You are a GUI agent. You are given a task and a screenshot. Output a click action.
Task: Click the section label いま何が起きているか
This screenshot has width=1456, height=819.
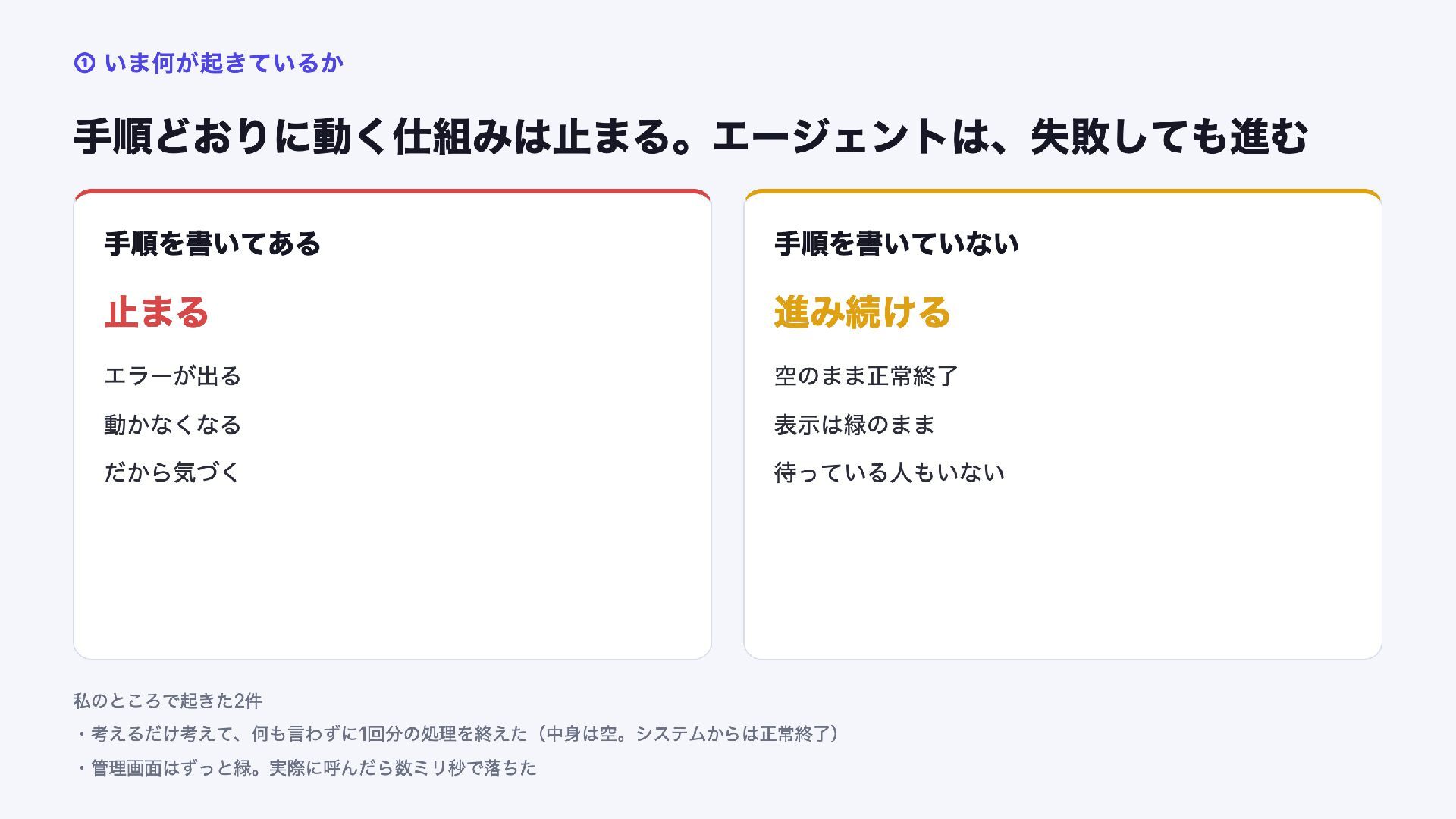(x=224, y=63)
